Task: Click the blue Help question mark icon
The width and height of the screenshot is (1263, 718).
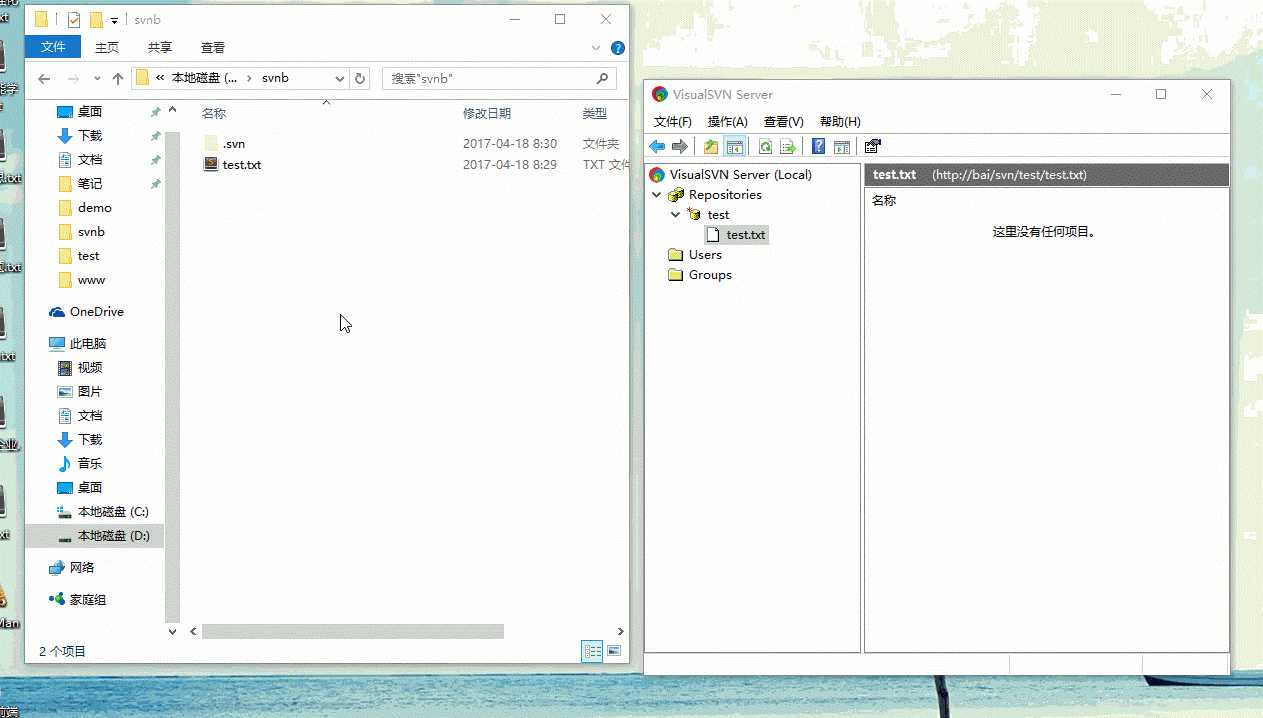Action: click(818, 147)
